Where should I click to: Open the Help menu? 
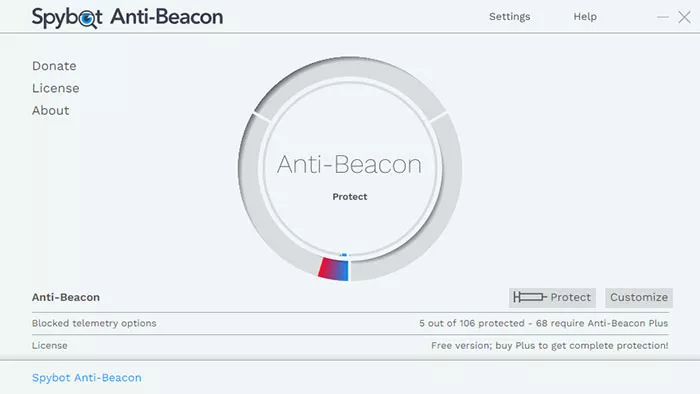click(585, 17)
